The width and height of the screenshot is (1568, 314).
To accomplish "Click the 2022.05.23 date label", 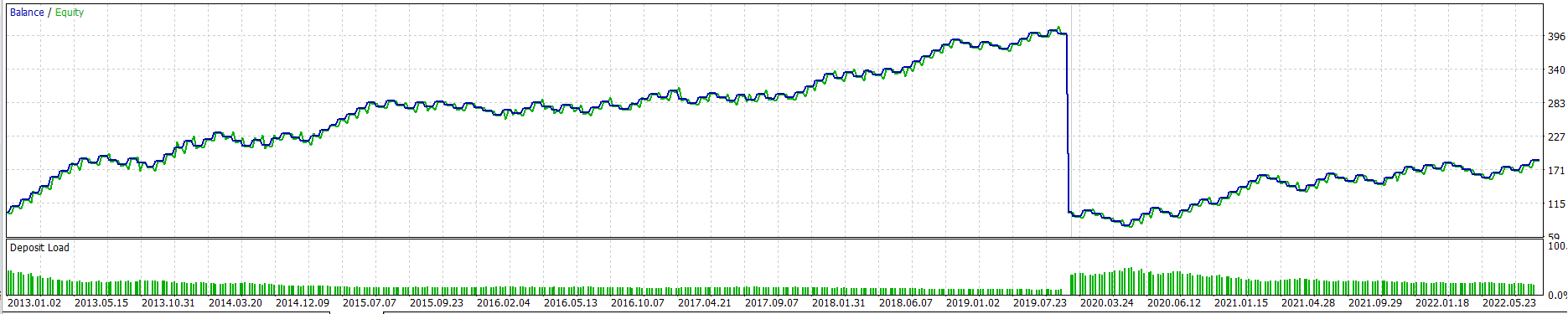I will click(x=1509, y=303).
